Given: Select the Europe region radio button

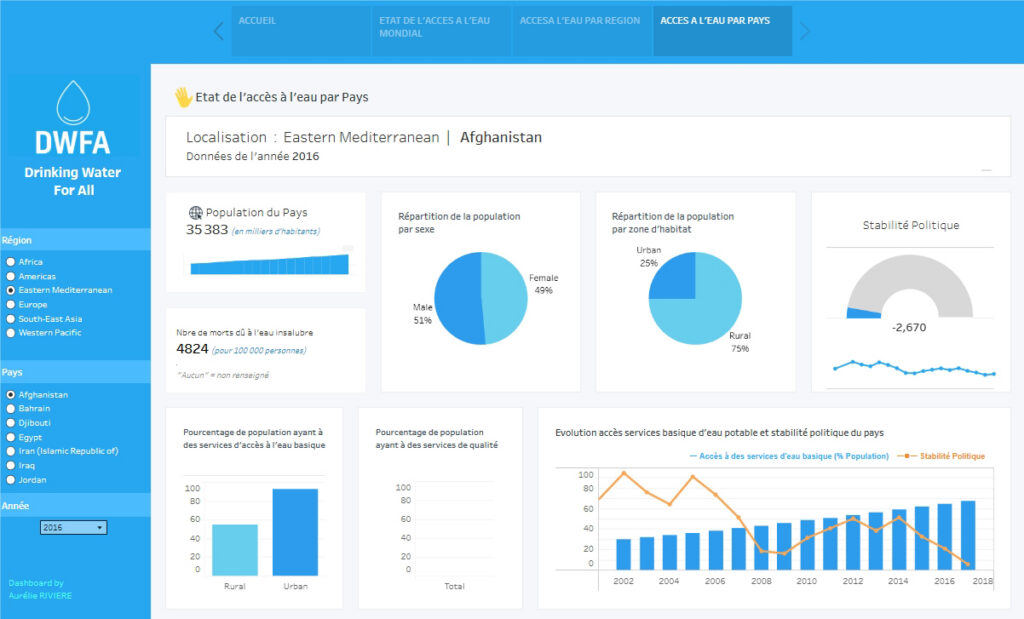Looking at the screenshot, I should pos(9,304).
